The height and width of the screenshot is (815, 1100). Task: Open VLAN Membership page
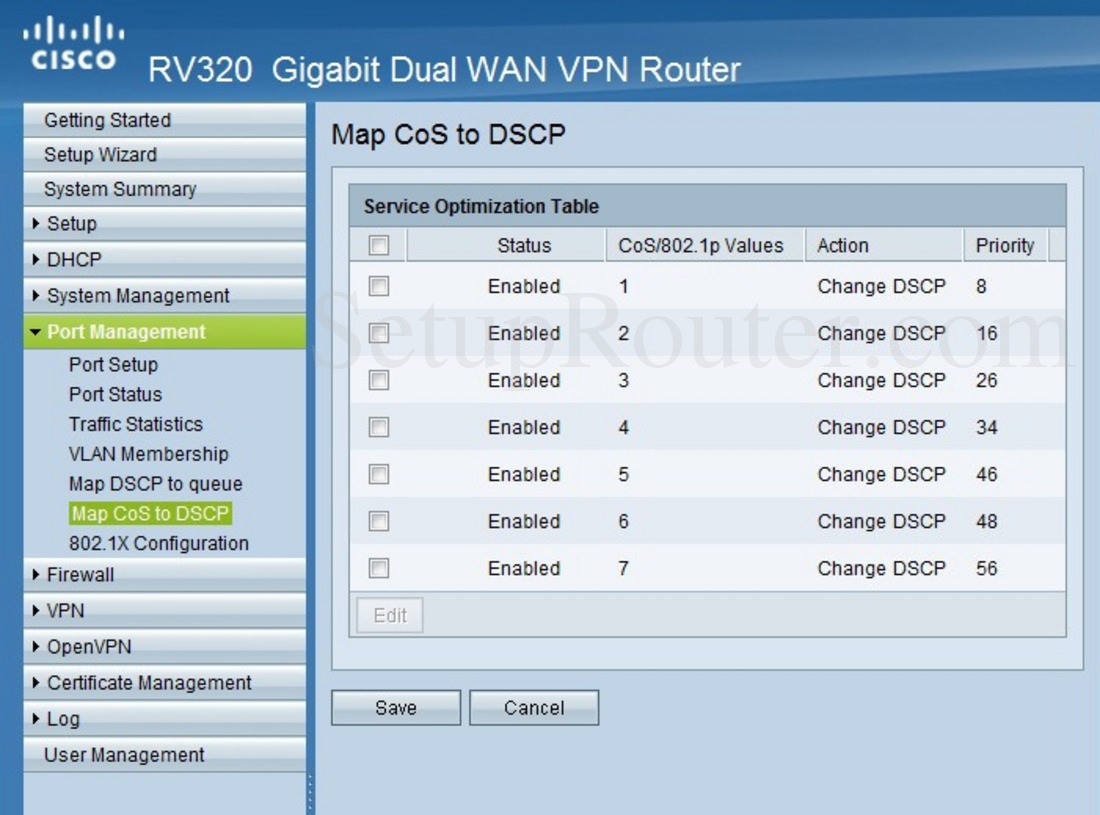tap(149, 454)
